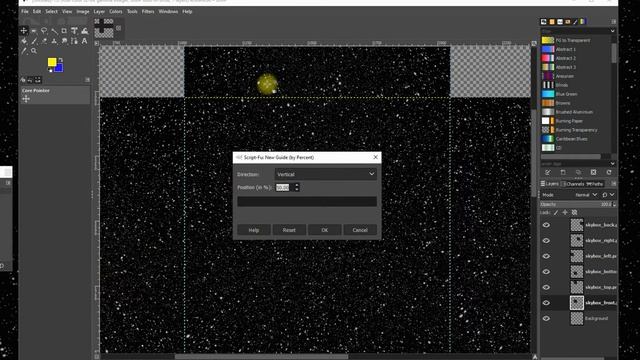This screenshot has width=640, height=360.
Task: Select the Clone stamp tool
Action: (x=54, y=41)
